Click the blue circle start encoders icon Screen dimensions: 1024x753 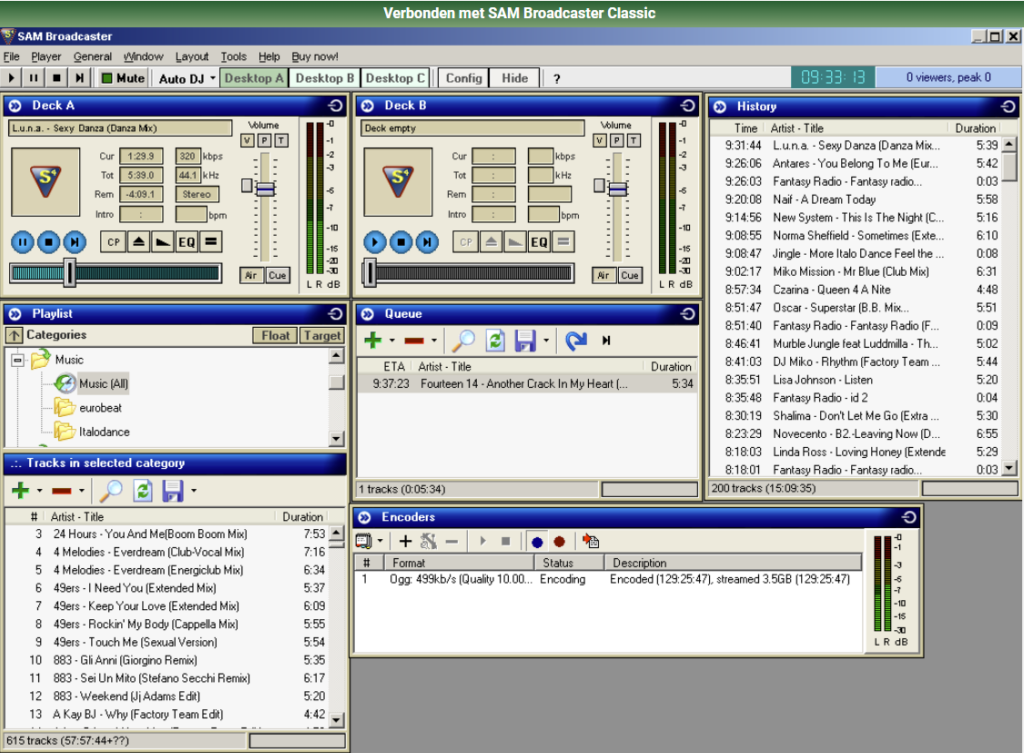[537, 541]
